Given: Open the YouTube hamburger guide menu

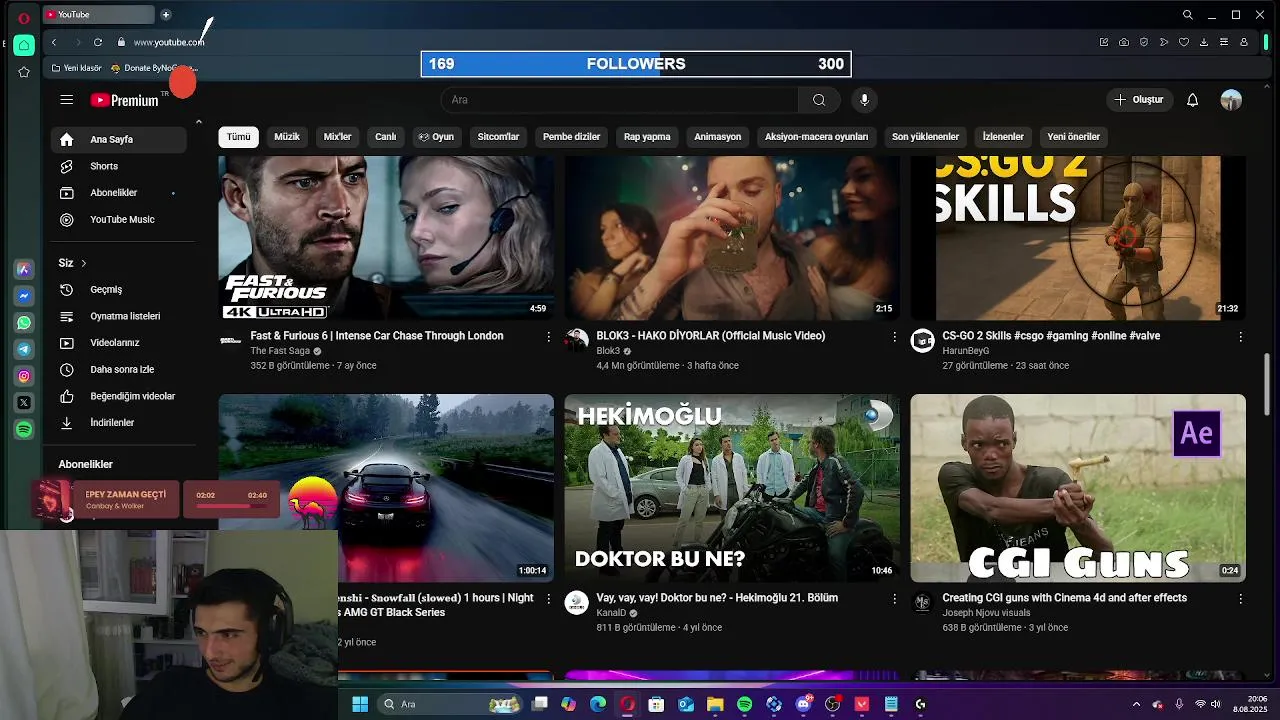Looking at the screenshot, I should 66,100.
